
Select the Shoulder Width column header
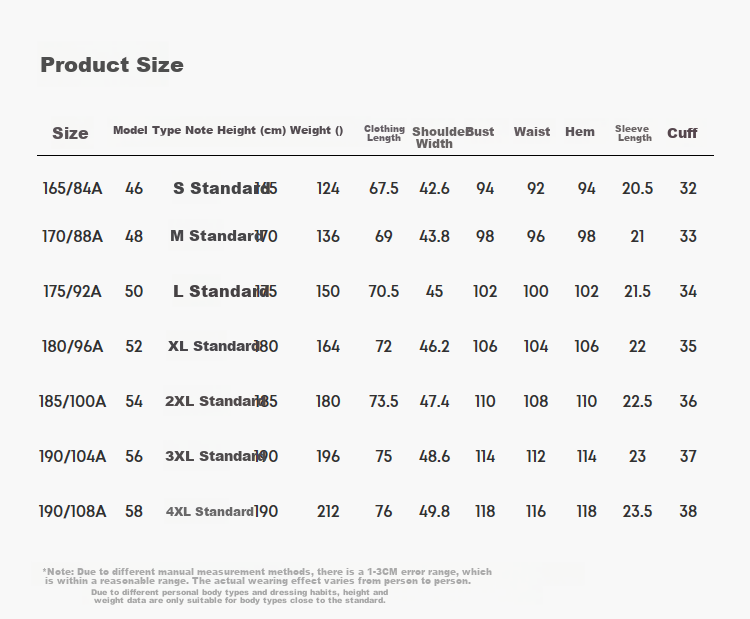436,137
